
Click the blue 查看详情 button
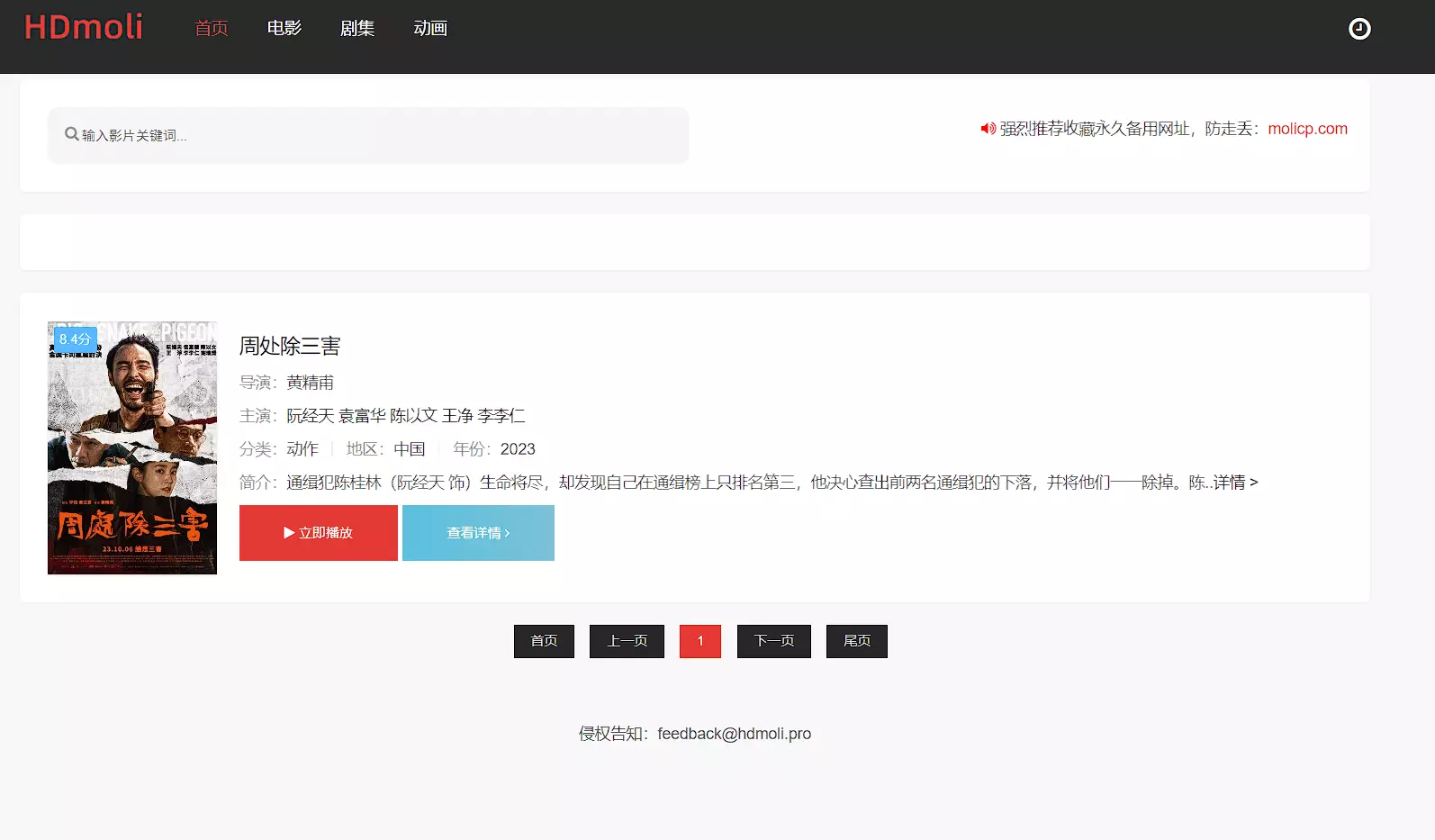(478, 533)
